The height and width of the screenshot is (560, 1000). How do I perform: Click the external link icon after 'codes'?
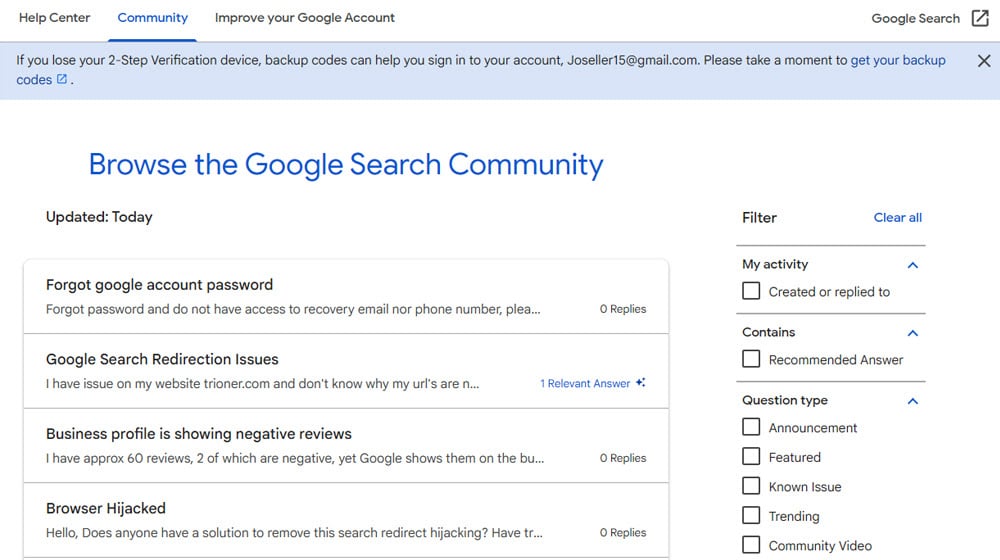62,80
